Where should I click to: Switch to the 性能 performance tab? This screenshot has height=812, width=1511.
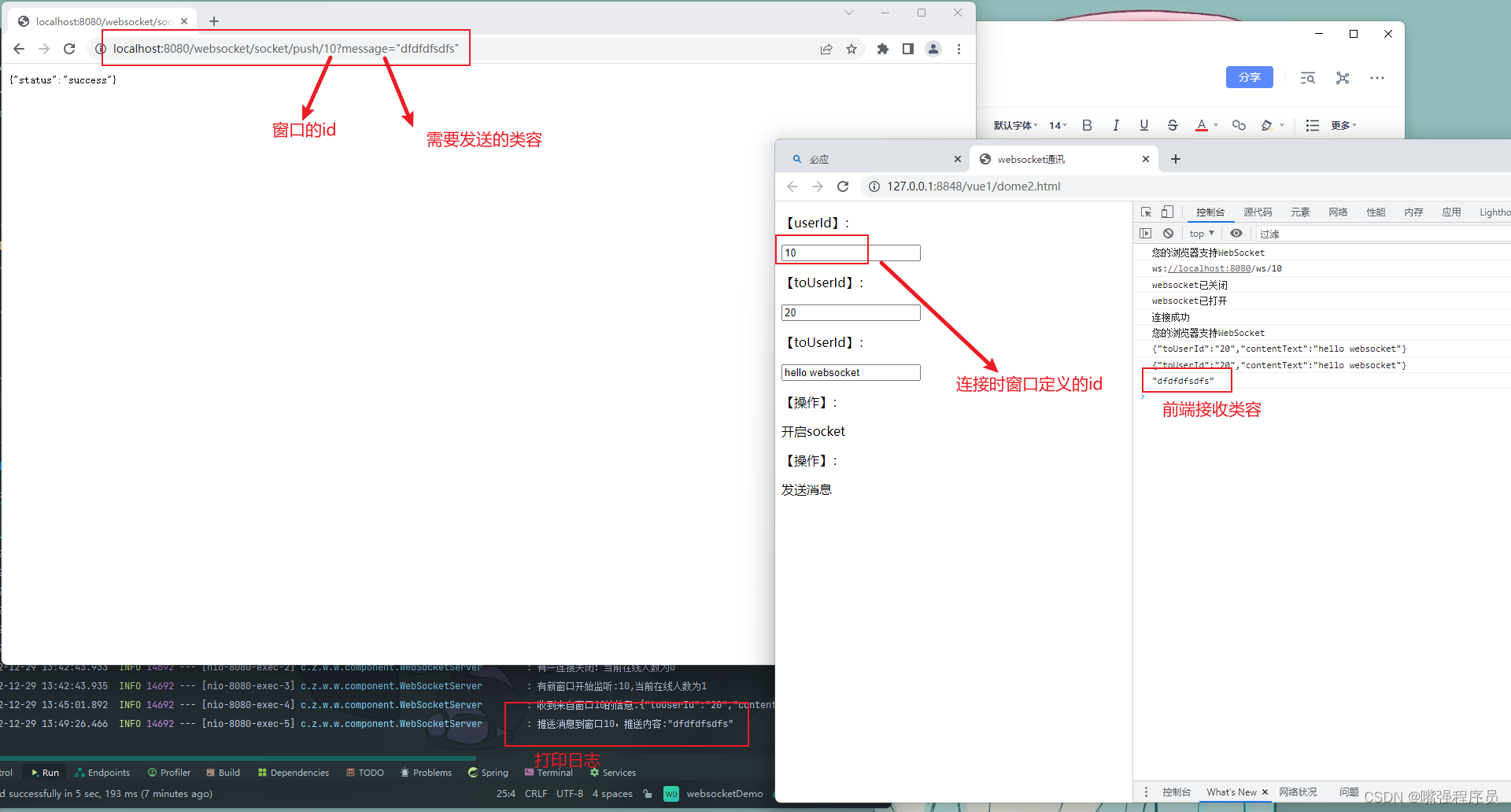[x=1376, y=212]
